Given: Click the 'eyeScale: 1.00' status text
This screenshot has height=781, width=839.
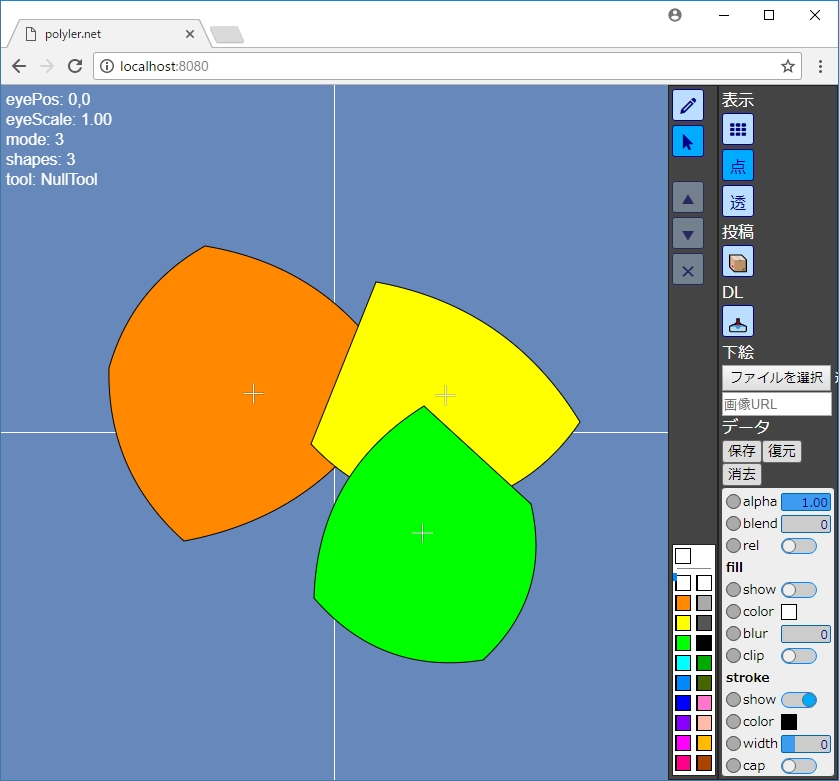Looking at the screenshot, I should point(59,119).
